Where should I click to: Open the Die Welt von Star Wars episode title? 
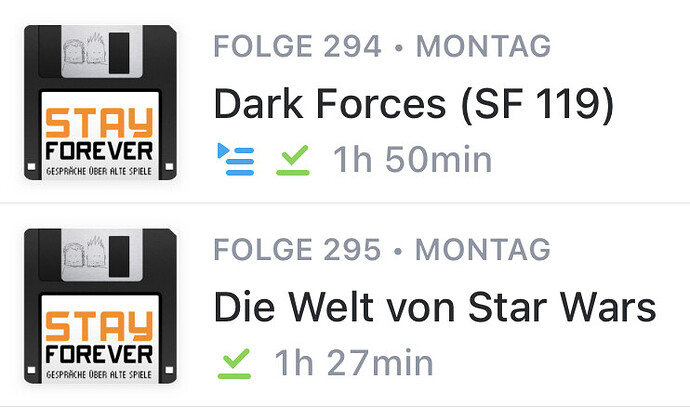(x=435, y=307)
